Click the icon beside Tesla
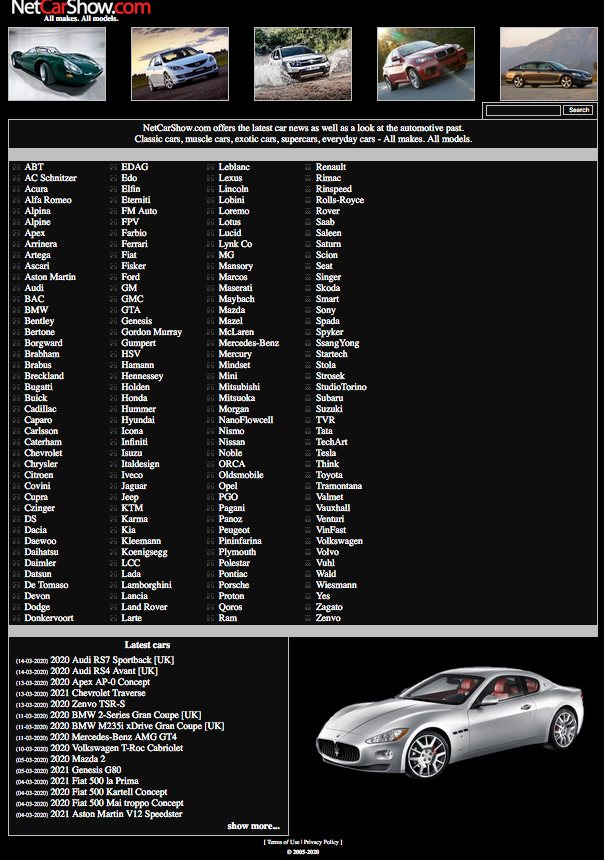 coord(308,453)
